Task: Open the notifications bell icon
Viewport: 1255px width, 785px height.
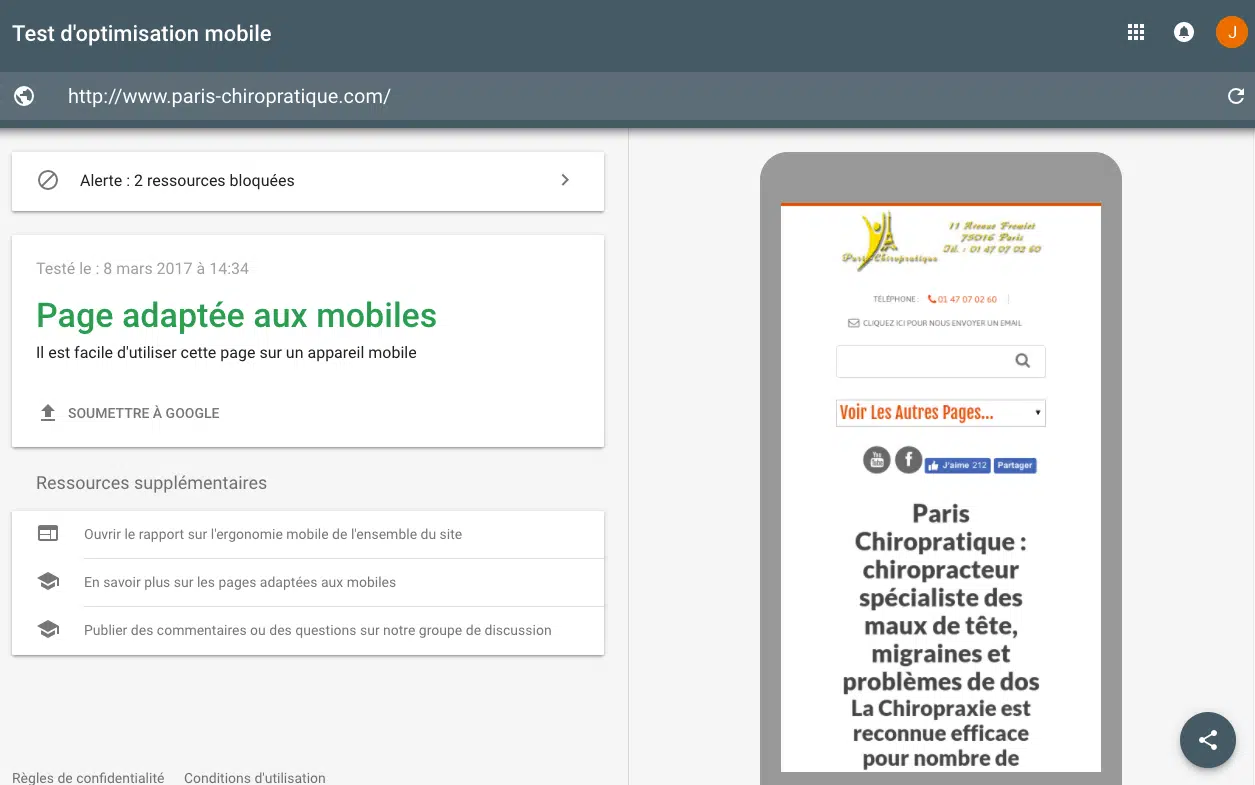Action: click(1183, 32)
